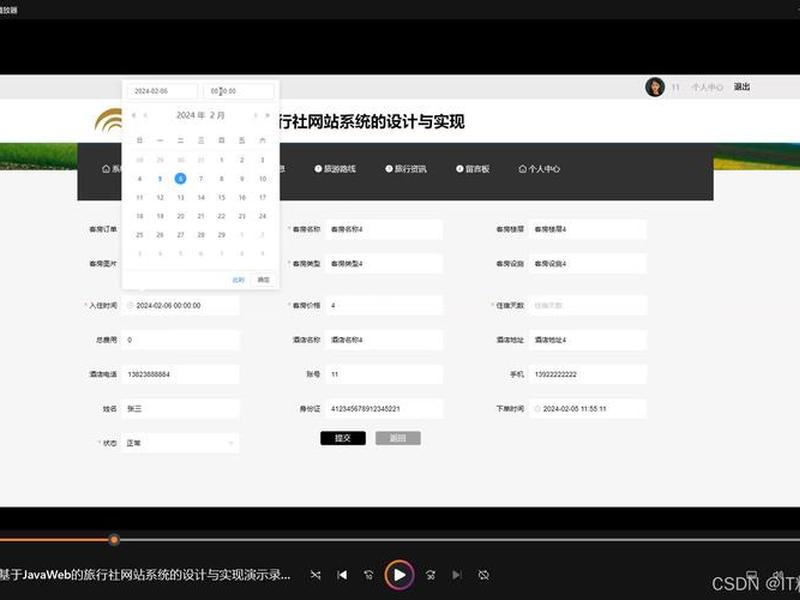Screen dimensions: 800x600
Task: Skip to the previous track
Action: pos(342,575)
